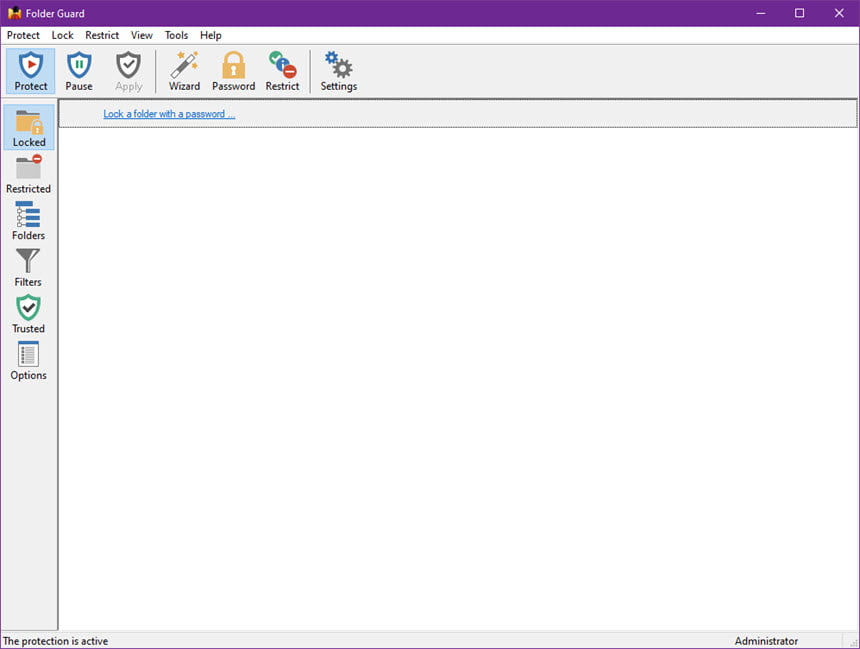
Task: Click the 'Administrator' status bar text
Action: (766, 641)
